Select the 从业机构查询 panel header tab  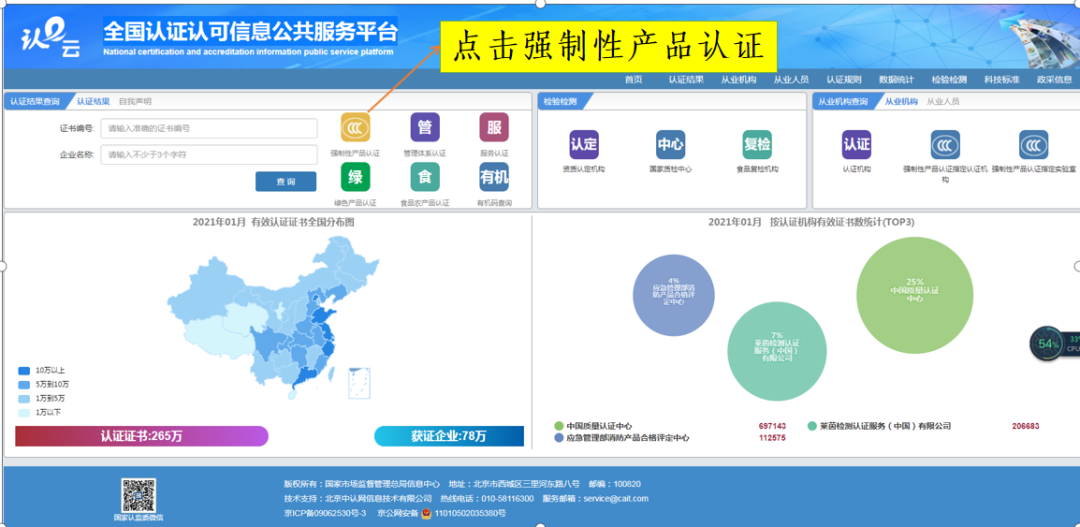click(842, 102)
